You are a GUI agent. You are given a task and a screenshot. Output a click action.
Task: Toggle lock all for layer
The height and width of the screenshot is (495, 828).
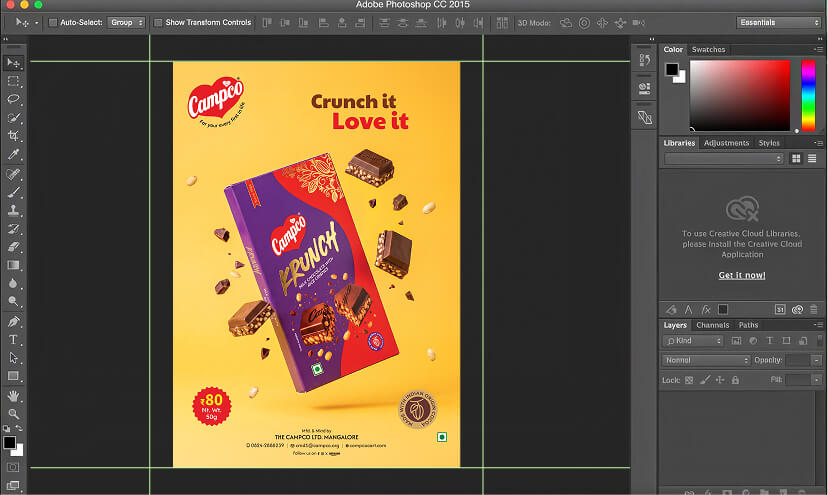tap(735, 380)
